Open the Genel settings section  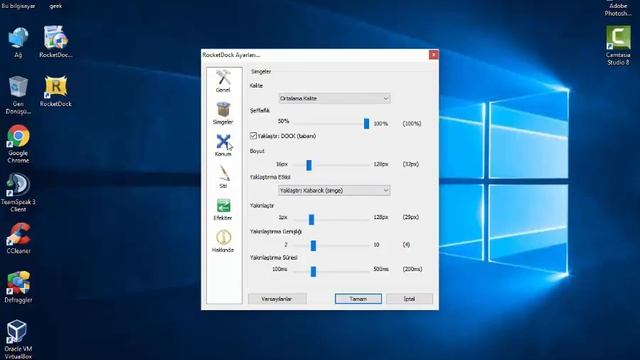coord(223,81)
